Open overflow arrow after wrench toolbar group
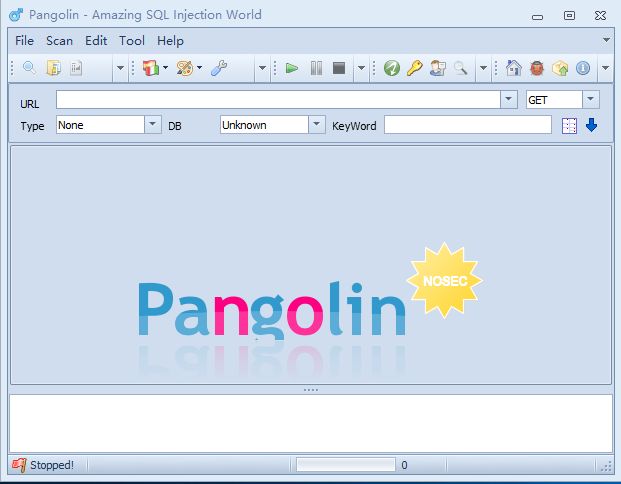Viewport: 621px width, 484px height. click(x=262, y=68)
